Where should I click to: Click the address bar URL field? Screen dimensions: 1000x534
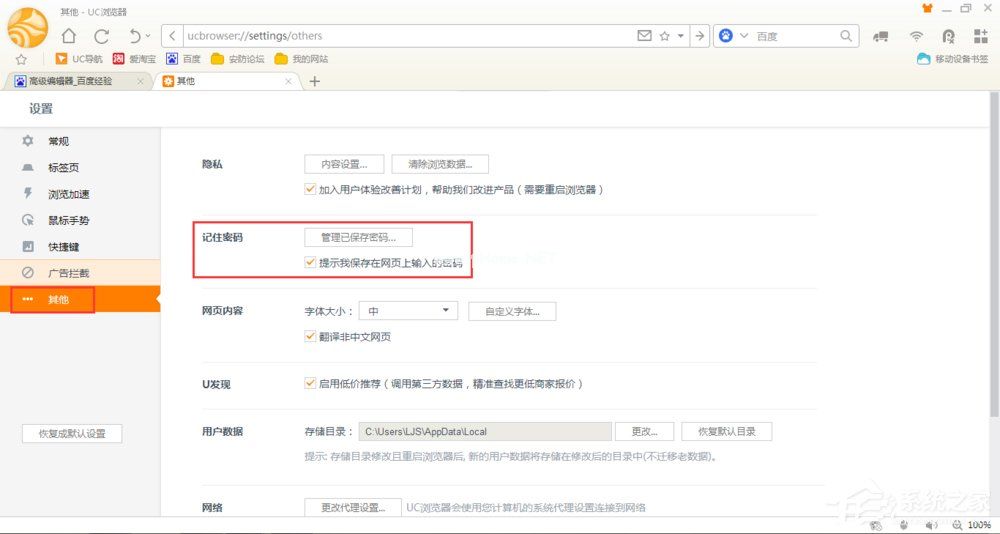point(400,36)
